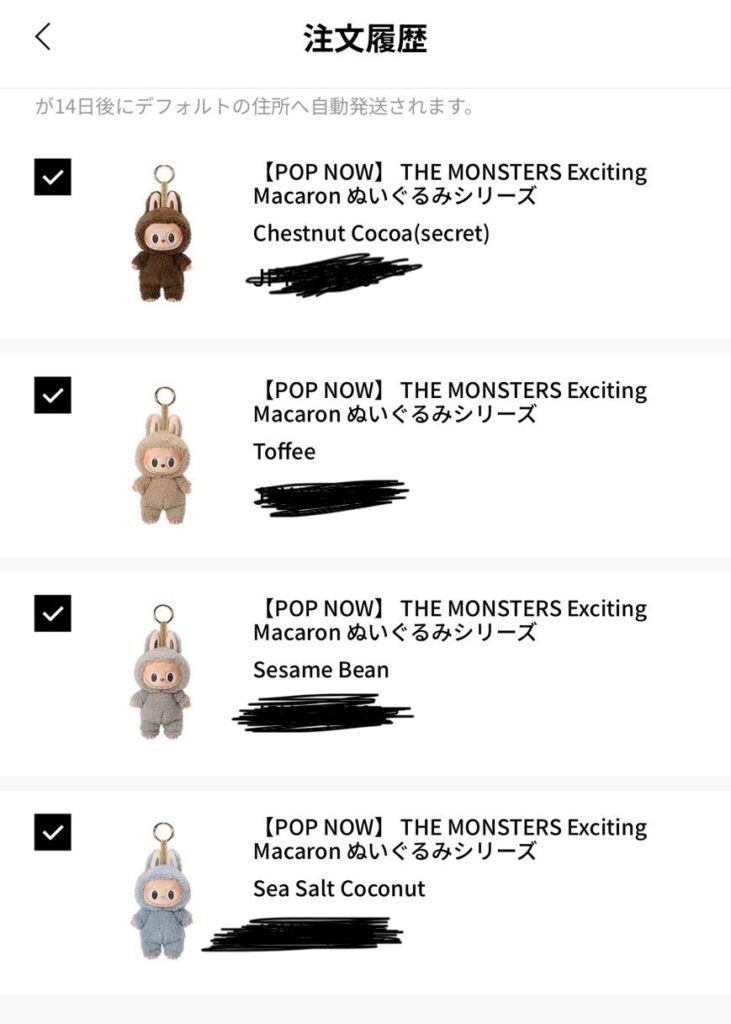731x1024 pixels.
Task: Click the product title above Toffee
Action: [450, 401]
